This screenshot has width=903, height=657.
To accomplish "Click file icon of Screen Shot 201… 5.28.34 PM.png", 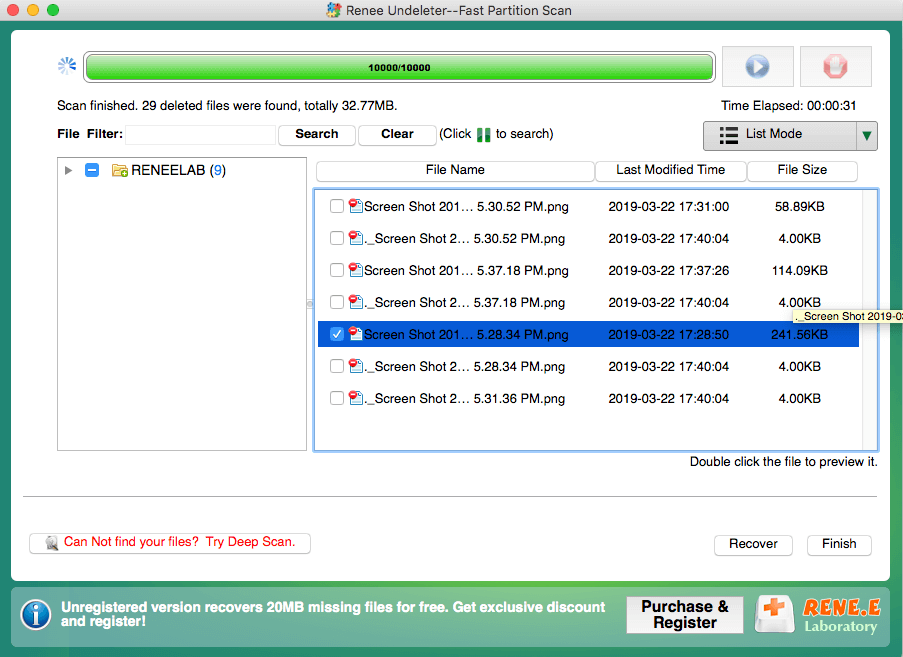I will (x=355, y=334).
